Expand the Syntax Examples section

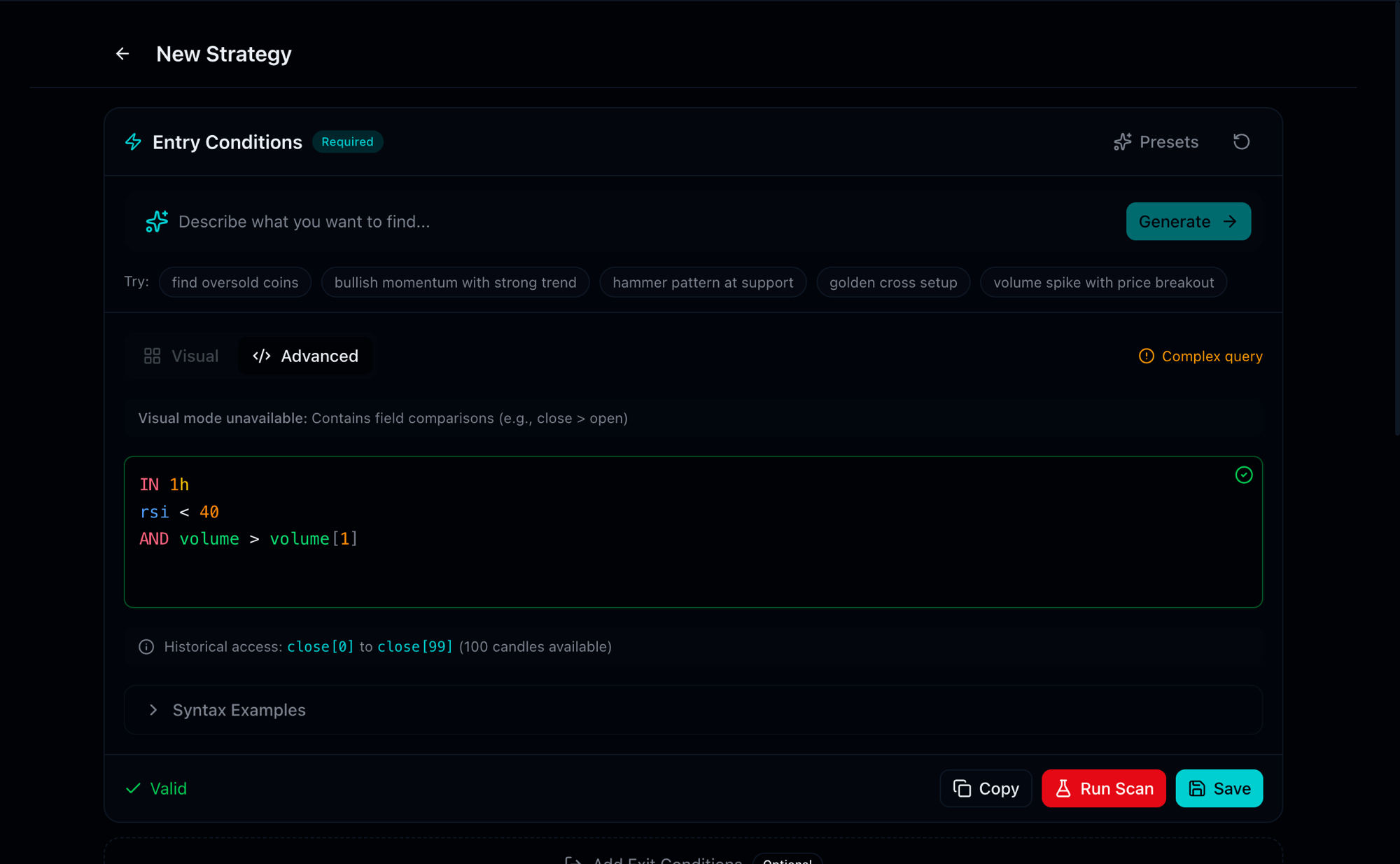click(x=239, y=710)
